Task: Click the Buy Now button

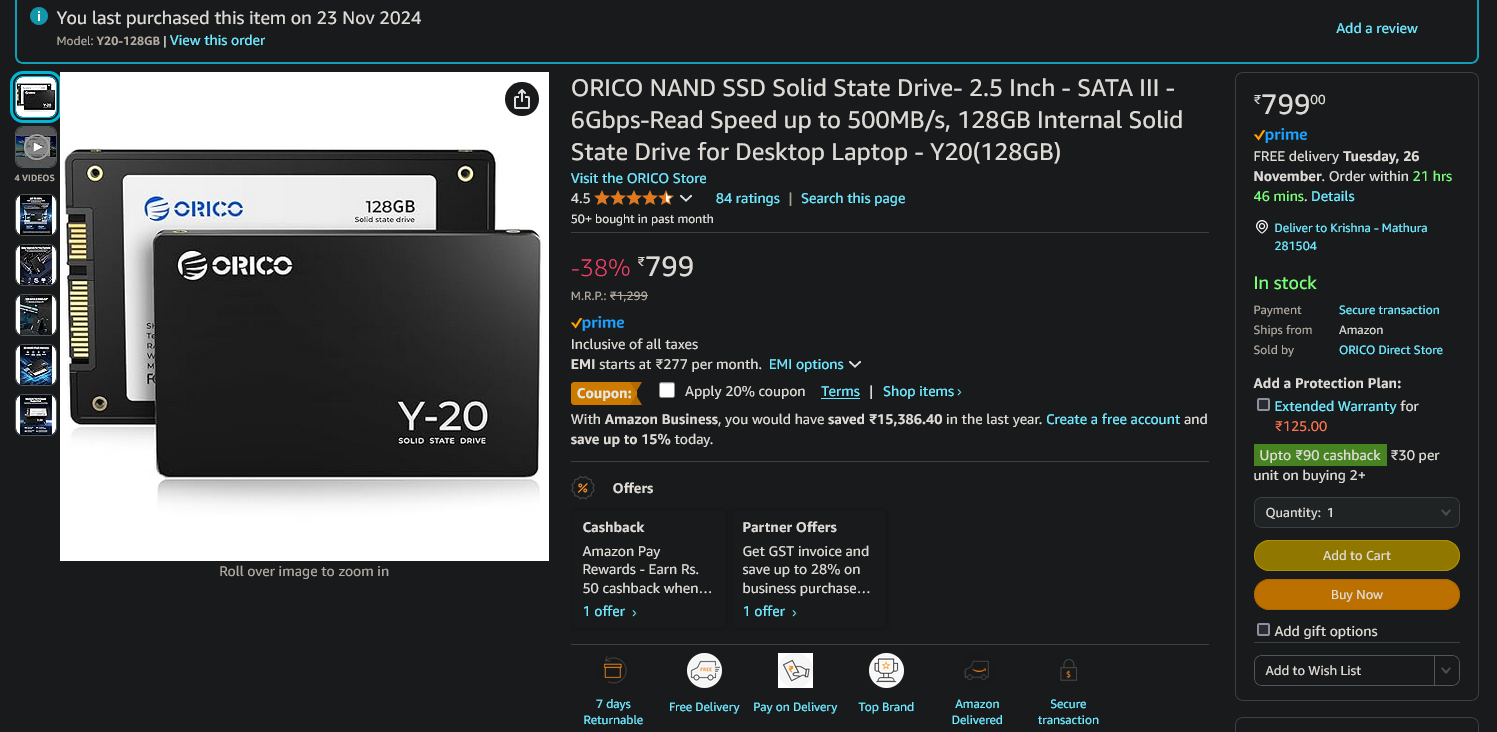Action: click(x=1356, y=594)
